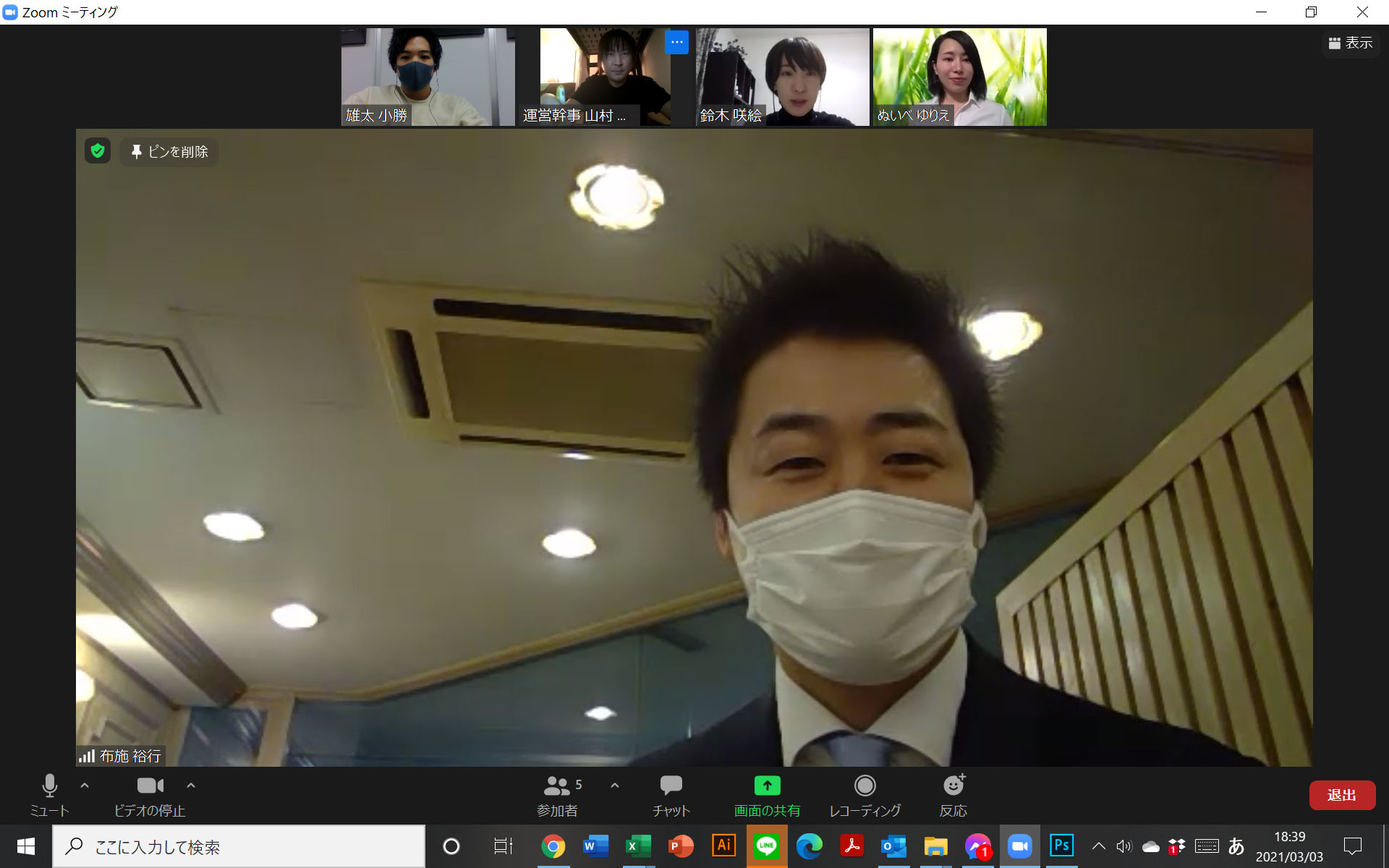Click the ピンを削除 remove pin button
Viewport: 1389px width, 868px height.
click(169, 152)
